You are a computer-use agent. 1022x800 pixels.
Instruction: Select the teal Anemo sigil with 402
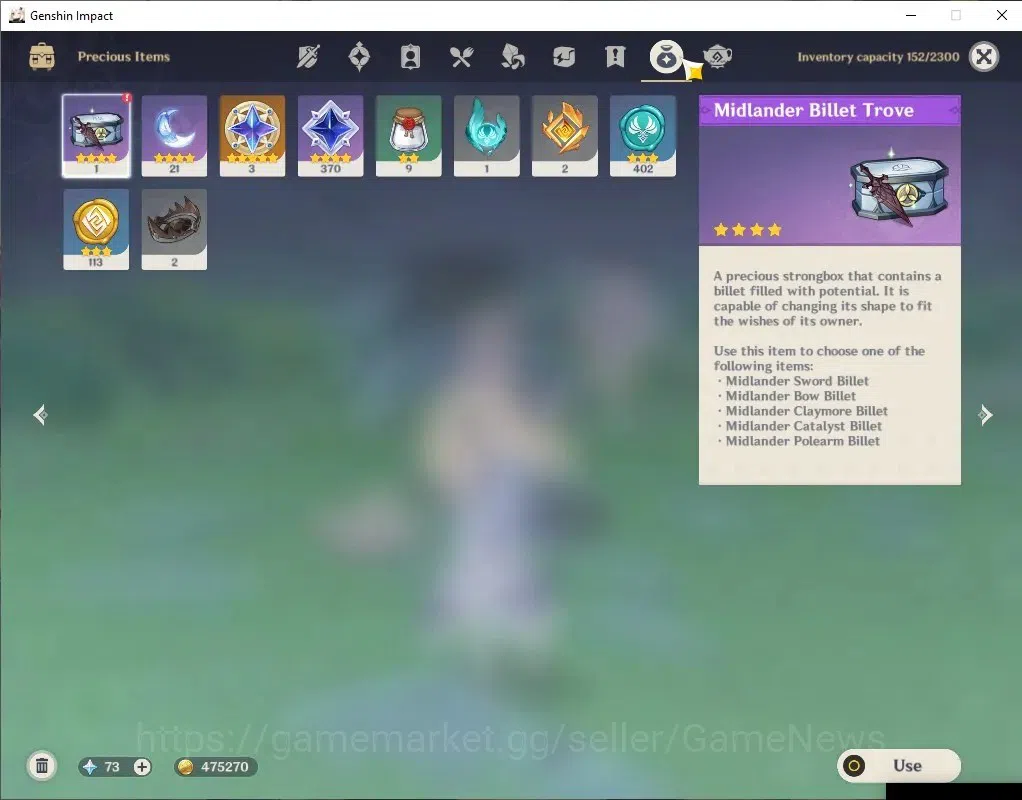click(x=643, y=136)
